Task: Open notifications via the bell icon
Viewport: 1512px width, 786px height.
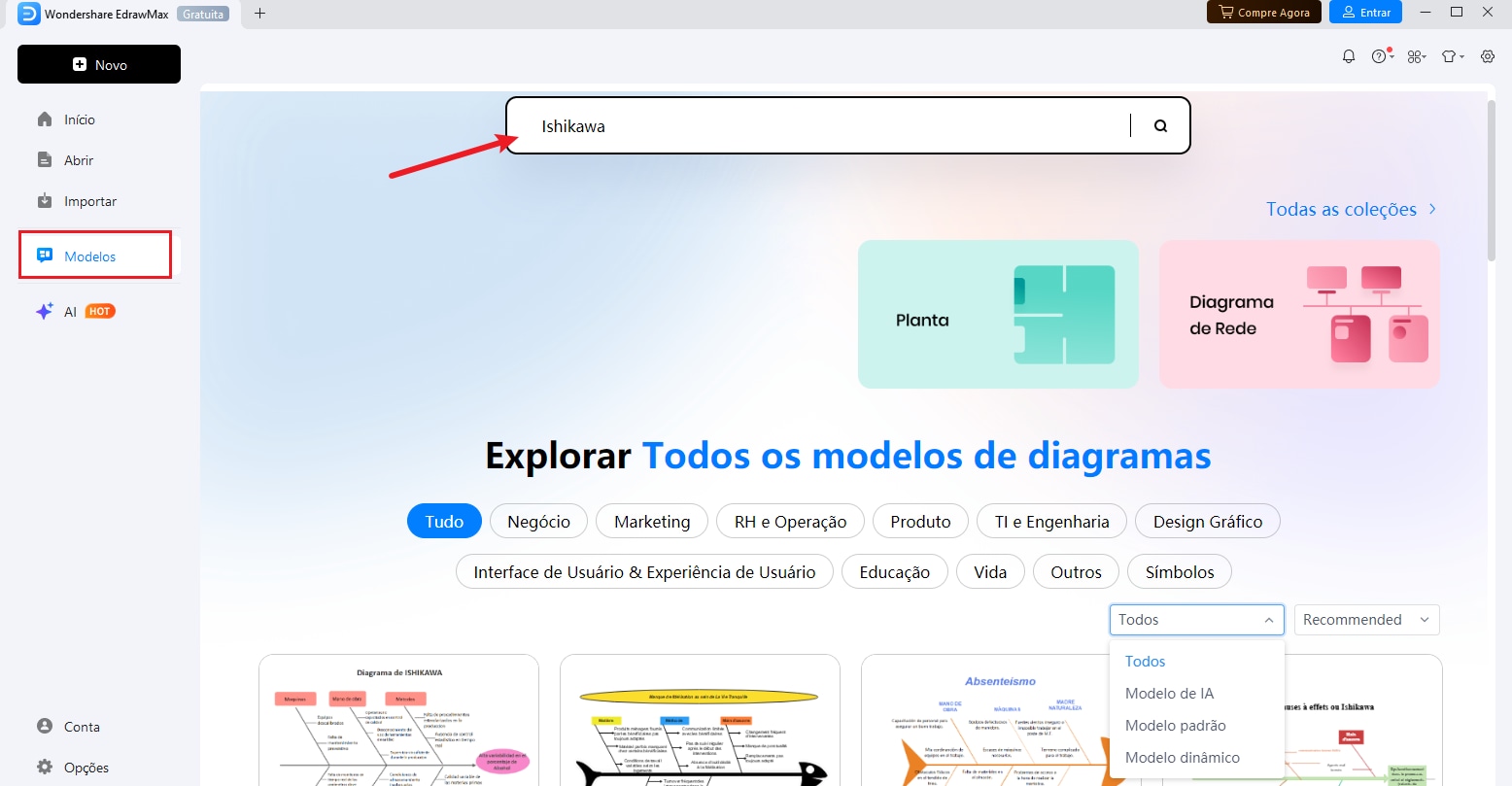Action: click(1348, 55)
